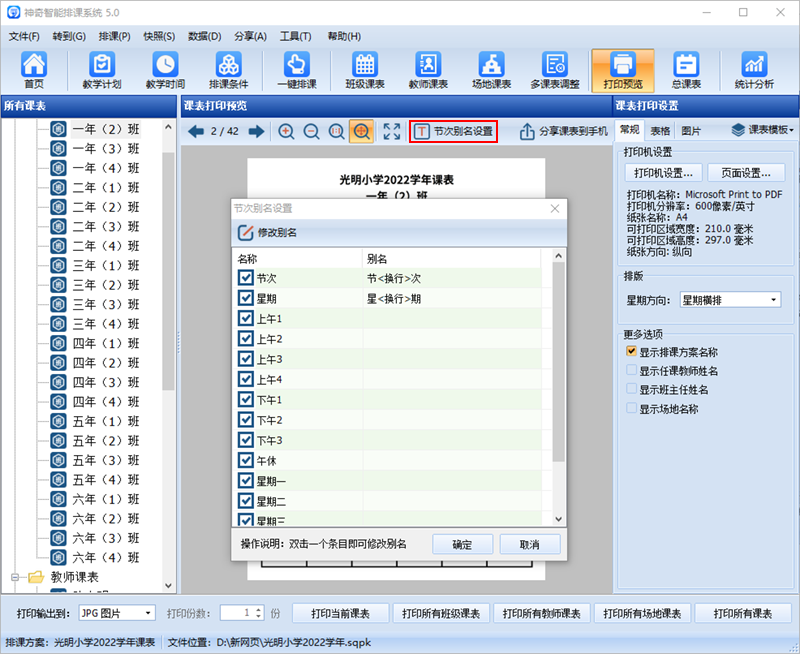Click the 打印份数 input field
Screen dimensions: 800x654
coord(237,613)
